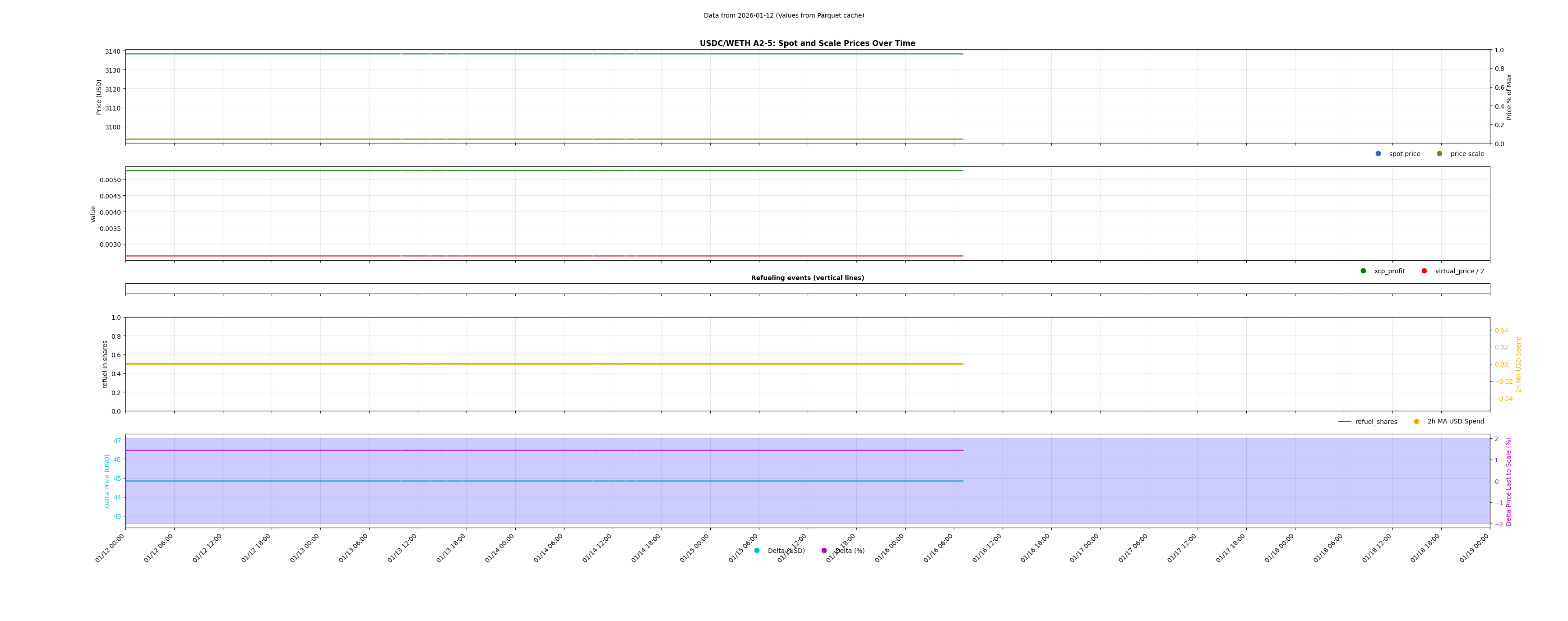Click the orange 2h MA USD Spend marker
The height and width of the screenshot is (621, 1568).
1416,422
